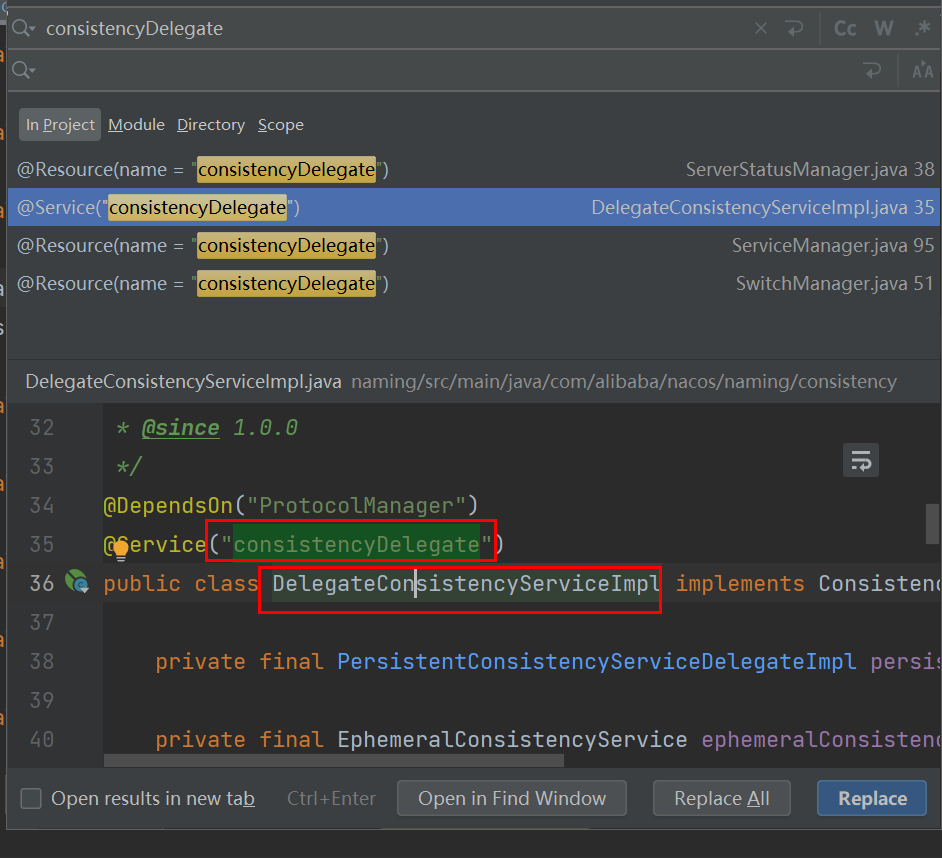Screen dimensions: 942x858
Task: Clear the search text with the X icon
Action: 761,28
